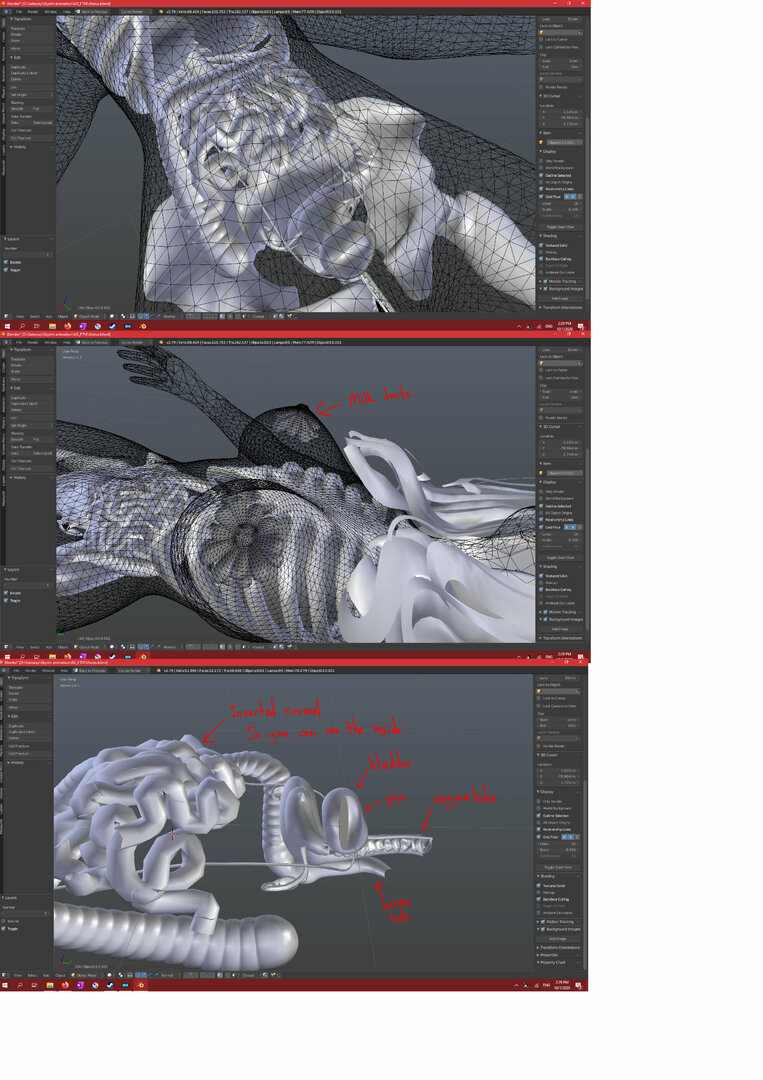Click the Grid Floor Lines field in the top screenshot

pyautogui.click(x=561, y=204)
